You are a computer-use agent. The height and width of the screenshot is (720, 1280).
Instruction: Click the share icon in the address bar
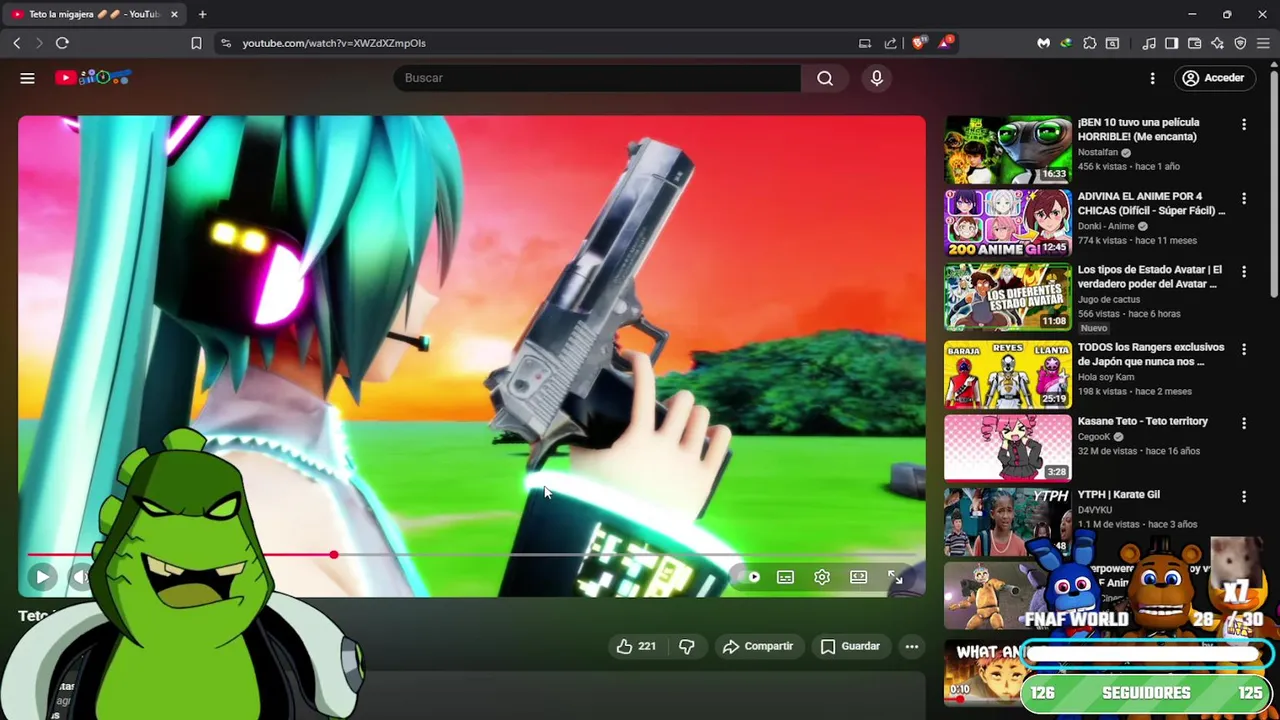pyautogui.click(x=890, y=43)
